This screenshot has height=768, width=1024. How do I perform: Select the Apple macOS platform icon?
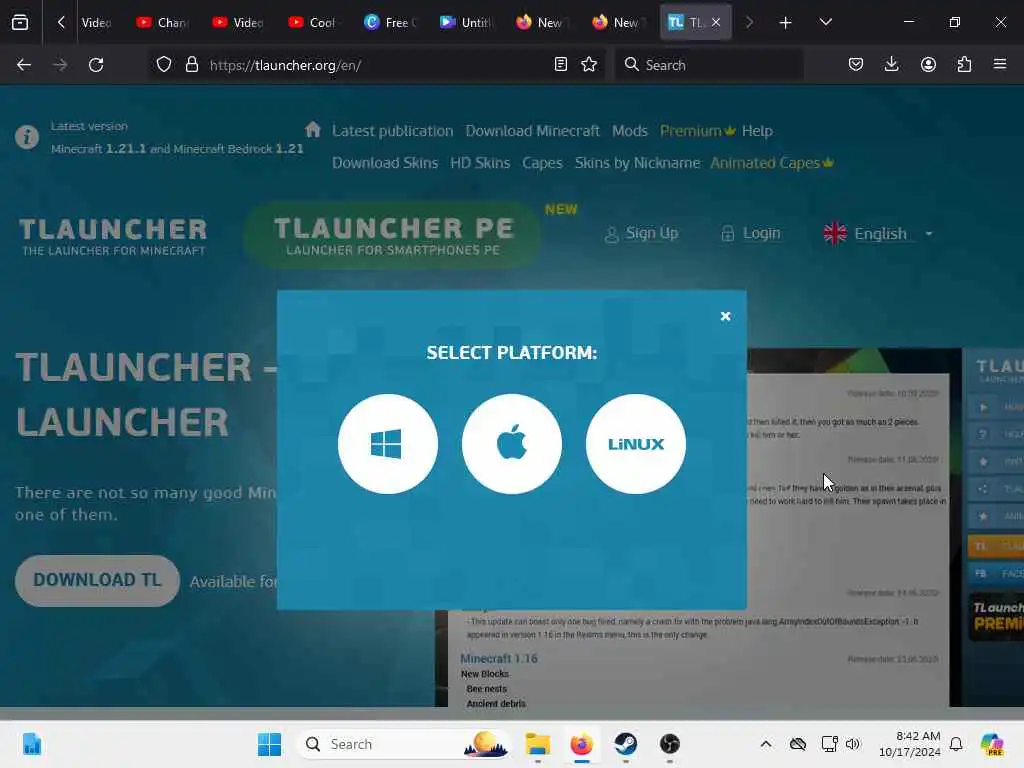pyautogui.click(x=511, y=444)
